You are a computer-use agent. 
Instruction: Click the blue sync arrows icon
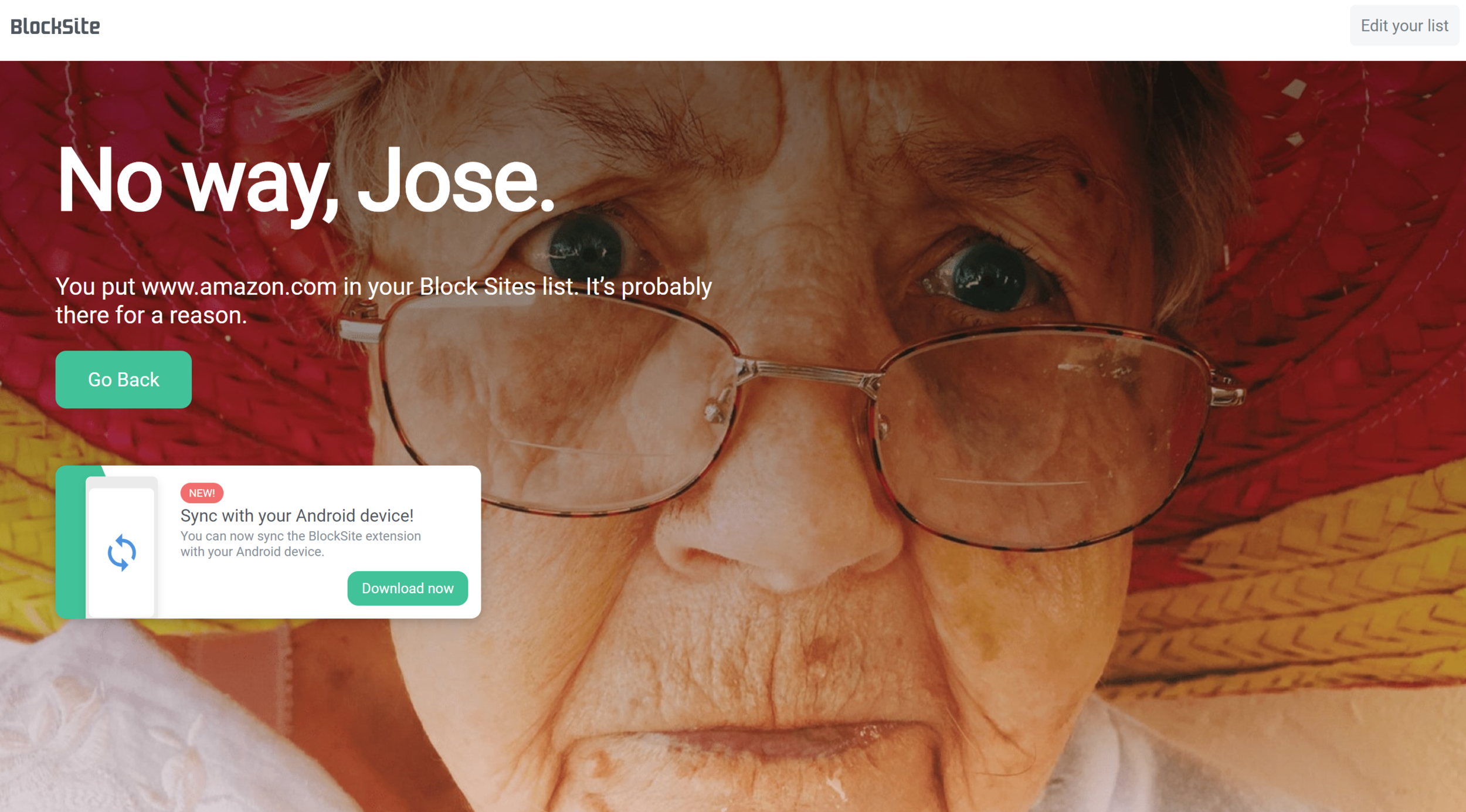click(x=122, y=552)
